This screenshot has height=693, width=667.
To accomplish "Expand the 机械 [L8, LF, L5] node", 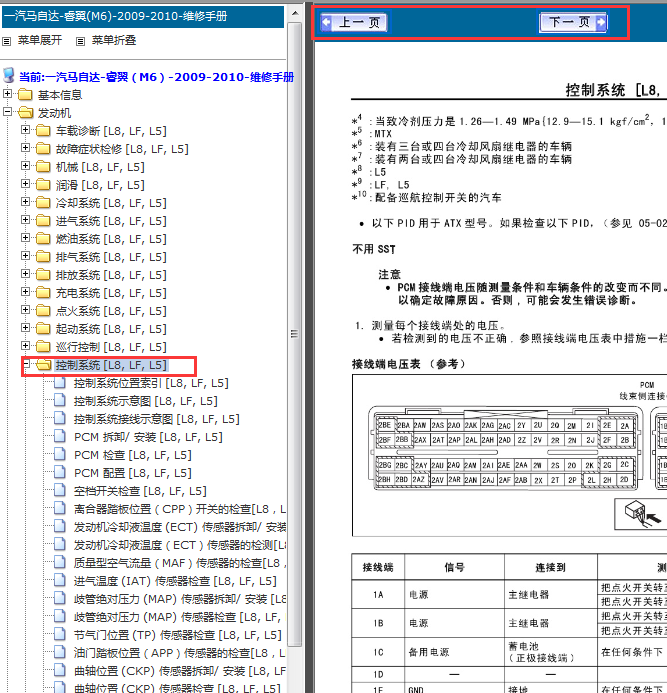I will point(25,166).
